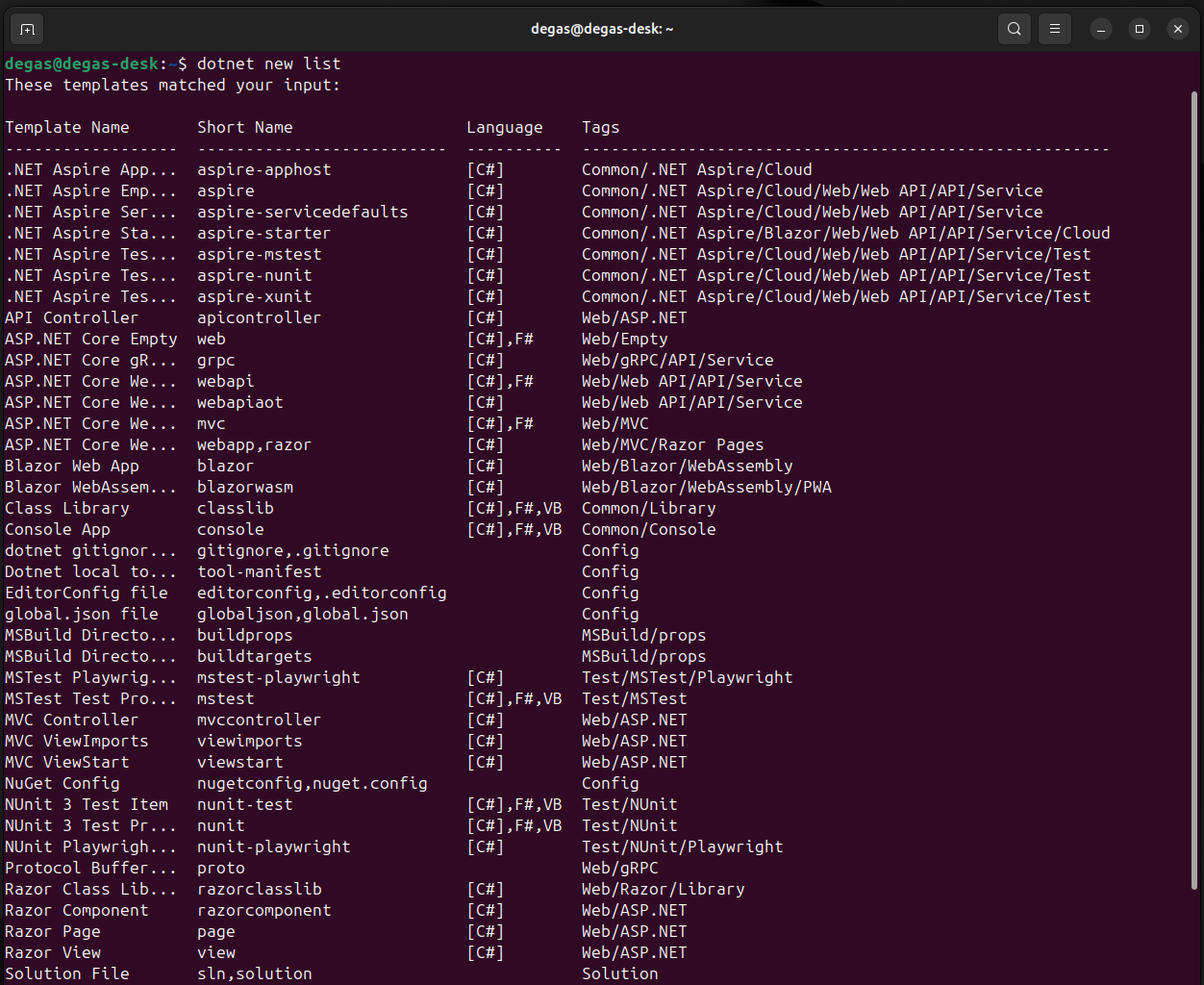Viewport: 1204px width, 985px height.
Task: Select short name 'tool-manifest'
Action: pos(260,571)
